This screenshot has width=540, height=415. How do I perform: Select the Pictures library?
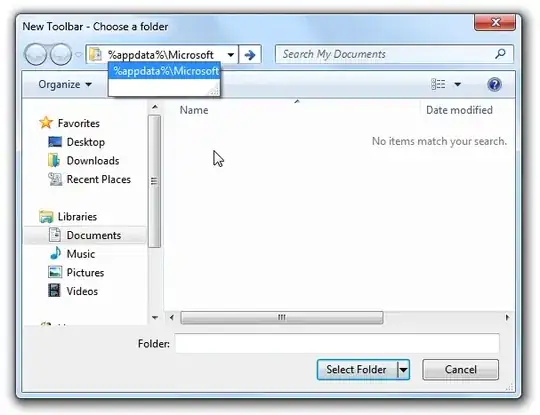point(85,272)
